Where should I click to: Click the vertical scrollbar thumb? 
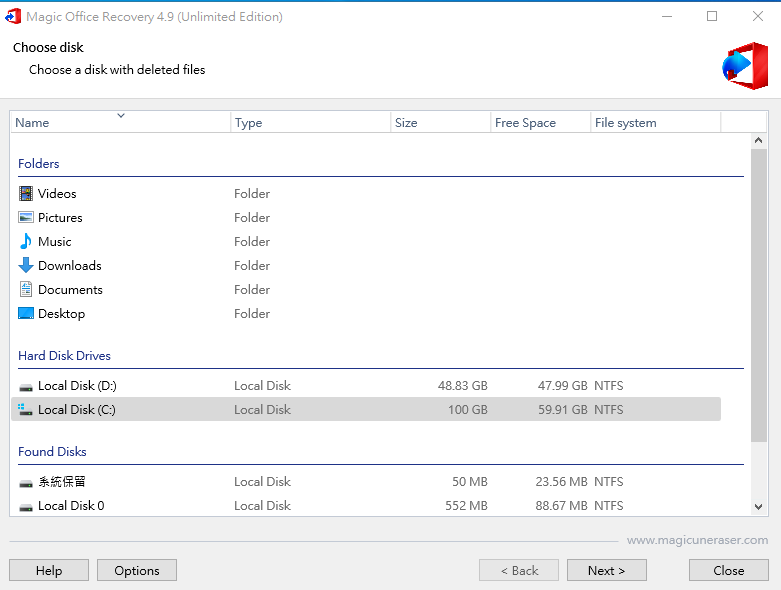click(x=759, y=295)
